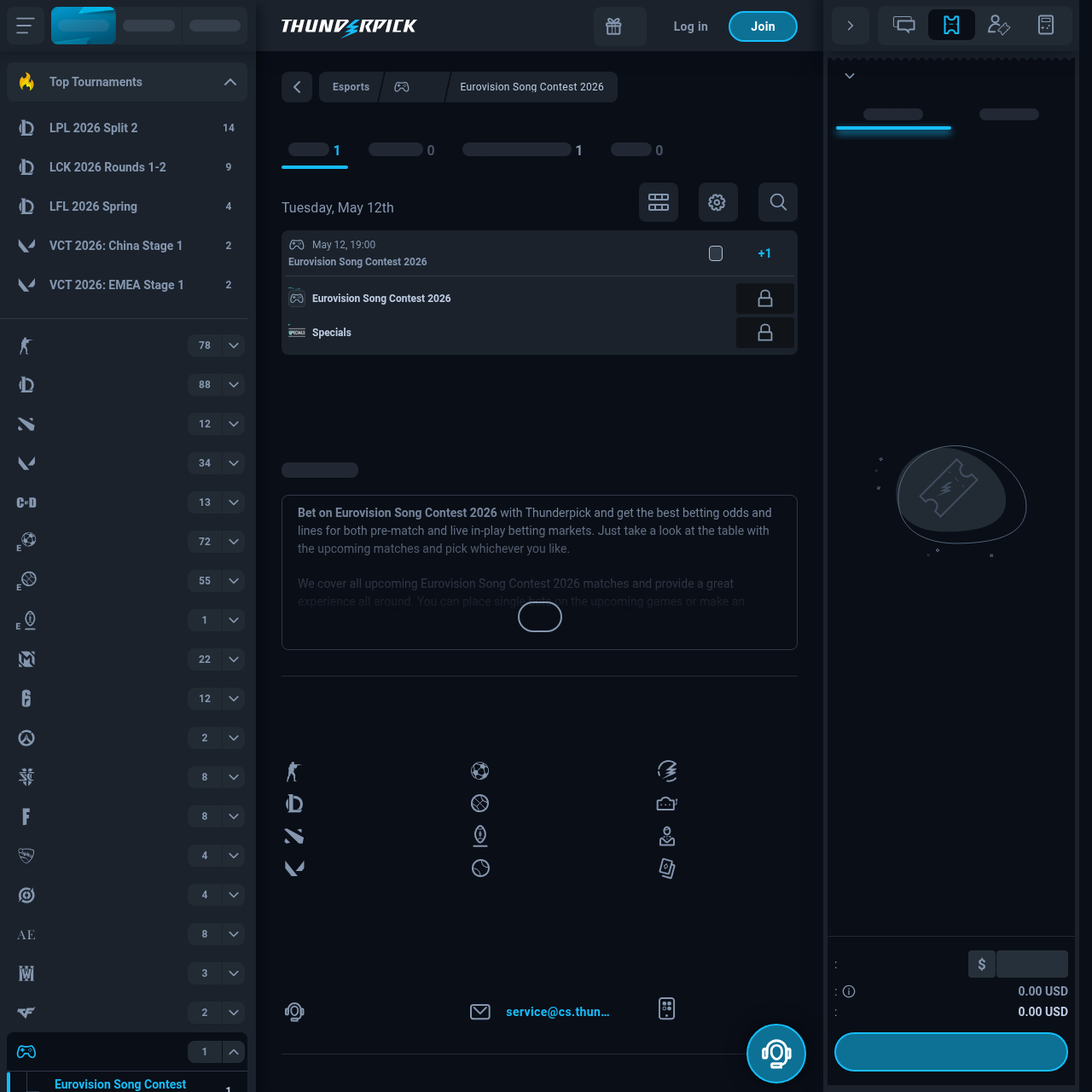Open LPL 2026 Split 2 tournament
The width and height of the screenshot is (1092, 1092).
127,128
